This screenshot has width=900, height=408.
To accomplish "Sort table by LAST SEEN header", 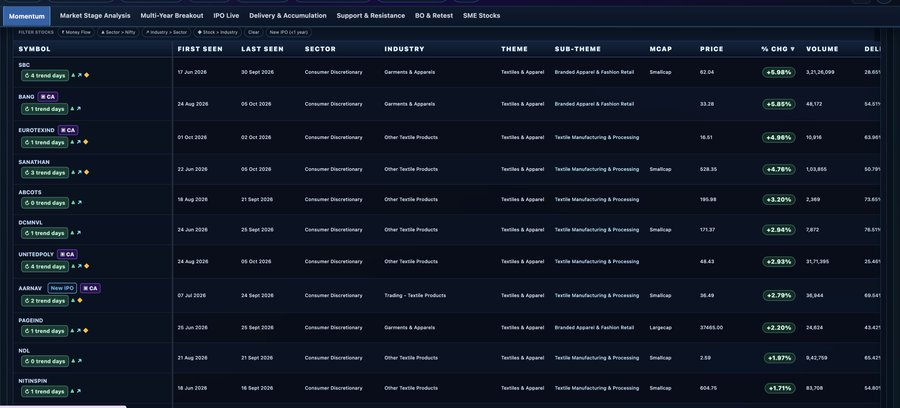I will [x=262, y=49].
